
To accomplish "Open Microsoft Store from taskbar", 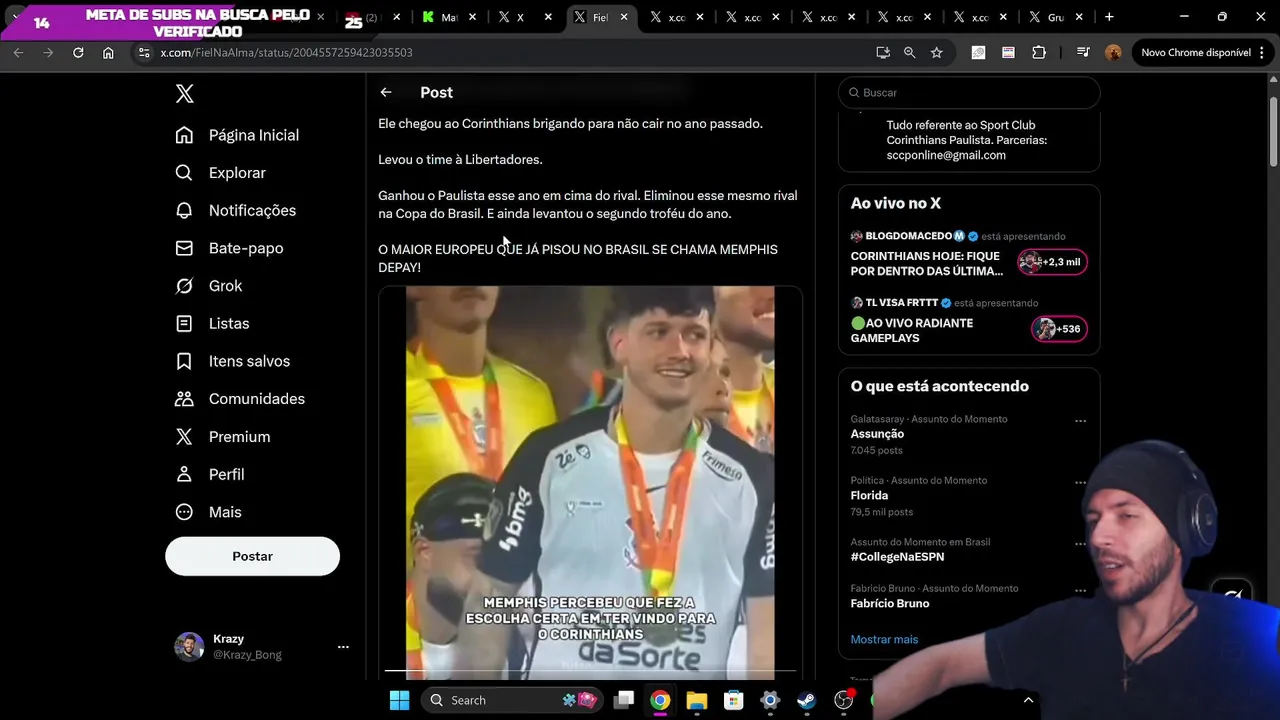I will point(734,700).
